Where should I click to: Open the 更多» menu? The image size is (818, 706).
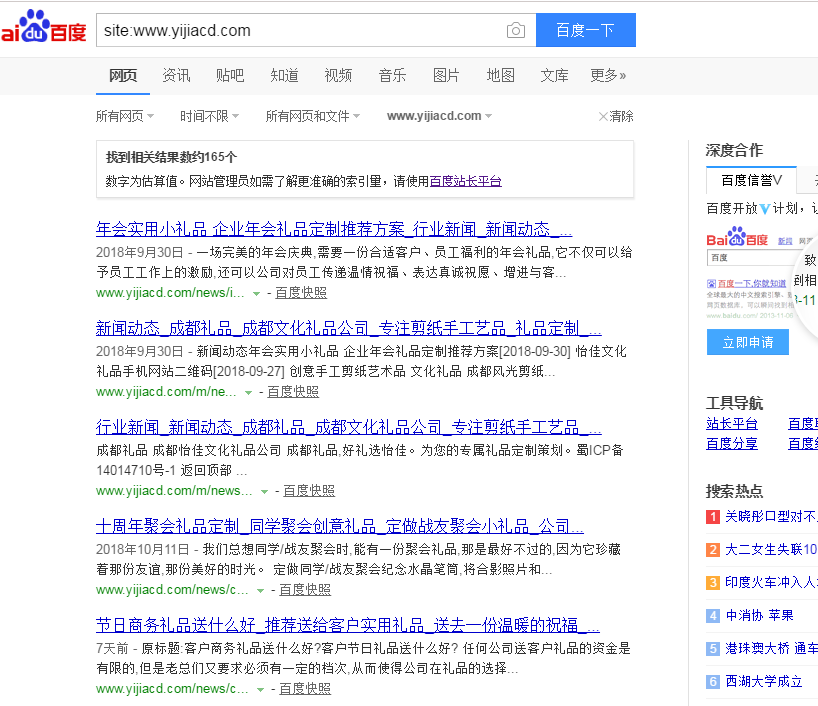point(608,76)
